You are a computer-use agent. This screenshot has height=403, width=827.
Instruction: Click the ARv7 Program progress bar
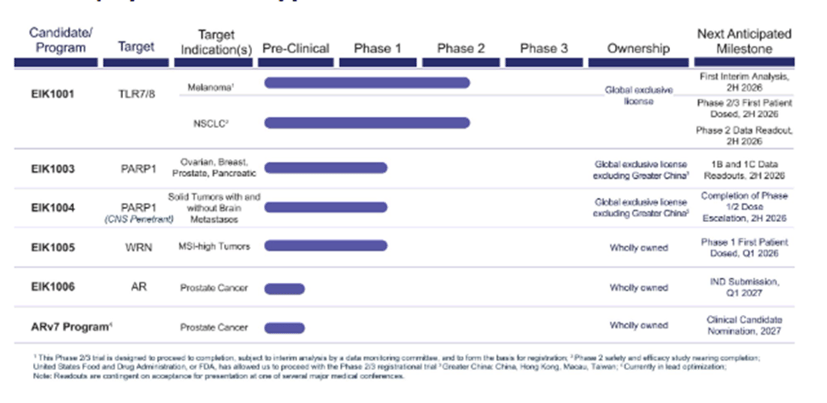coord(285,327)
